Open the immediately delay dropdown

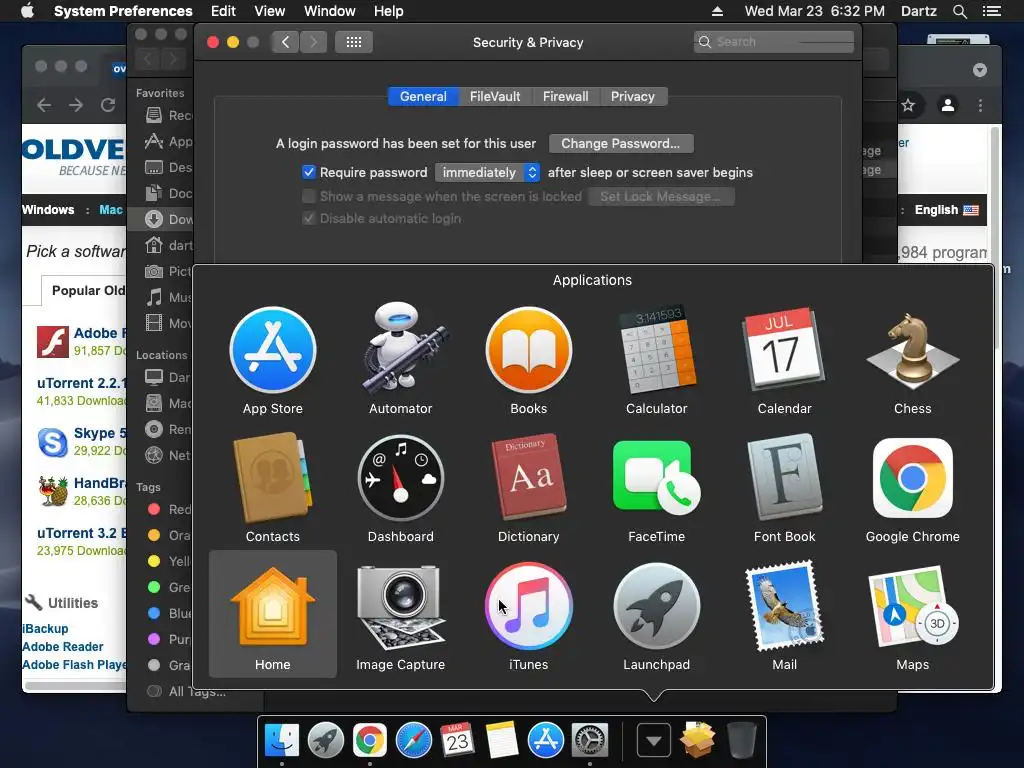coord(487,172)
